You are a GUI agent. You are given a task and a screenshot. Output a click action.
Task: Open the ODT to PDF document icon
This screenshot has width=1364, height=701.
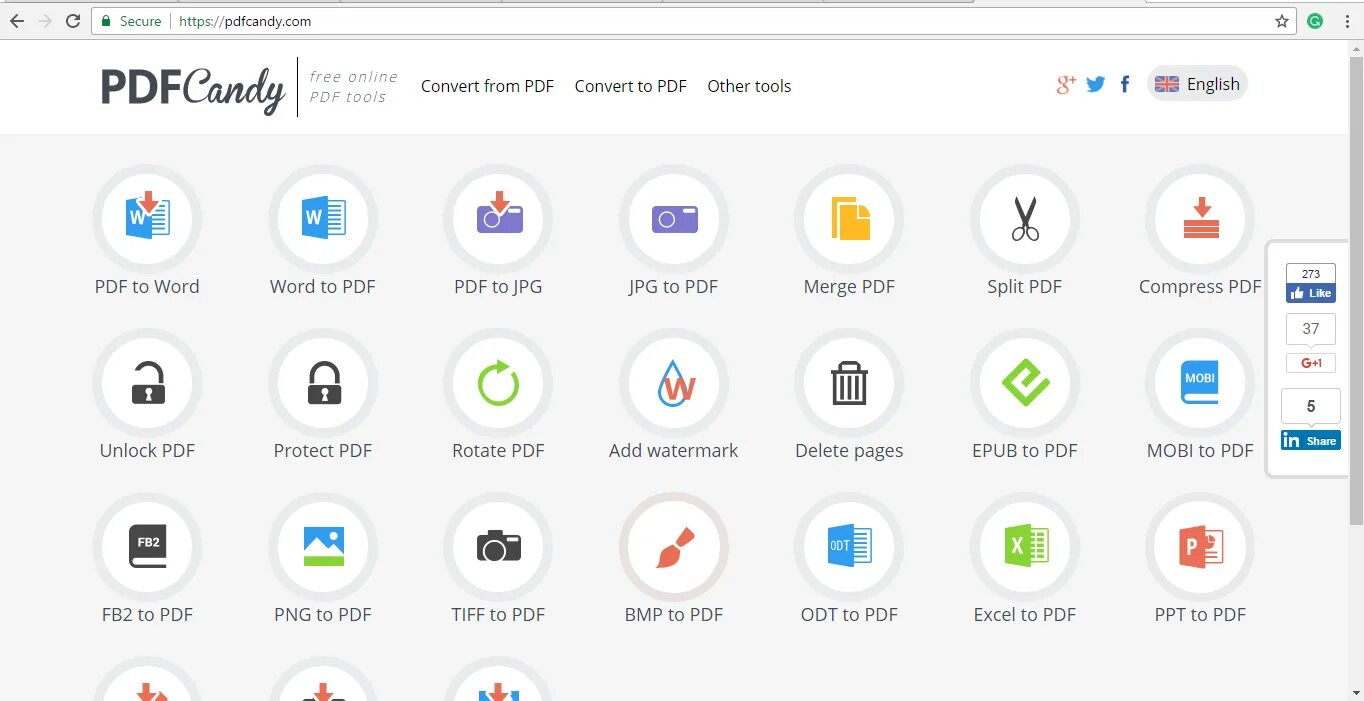pos(849,547)
